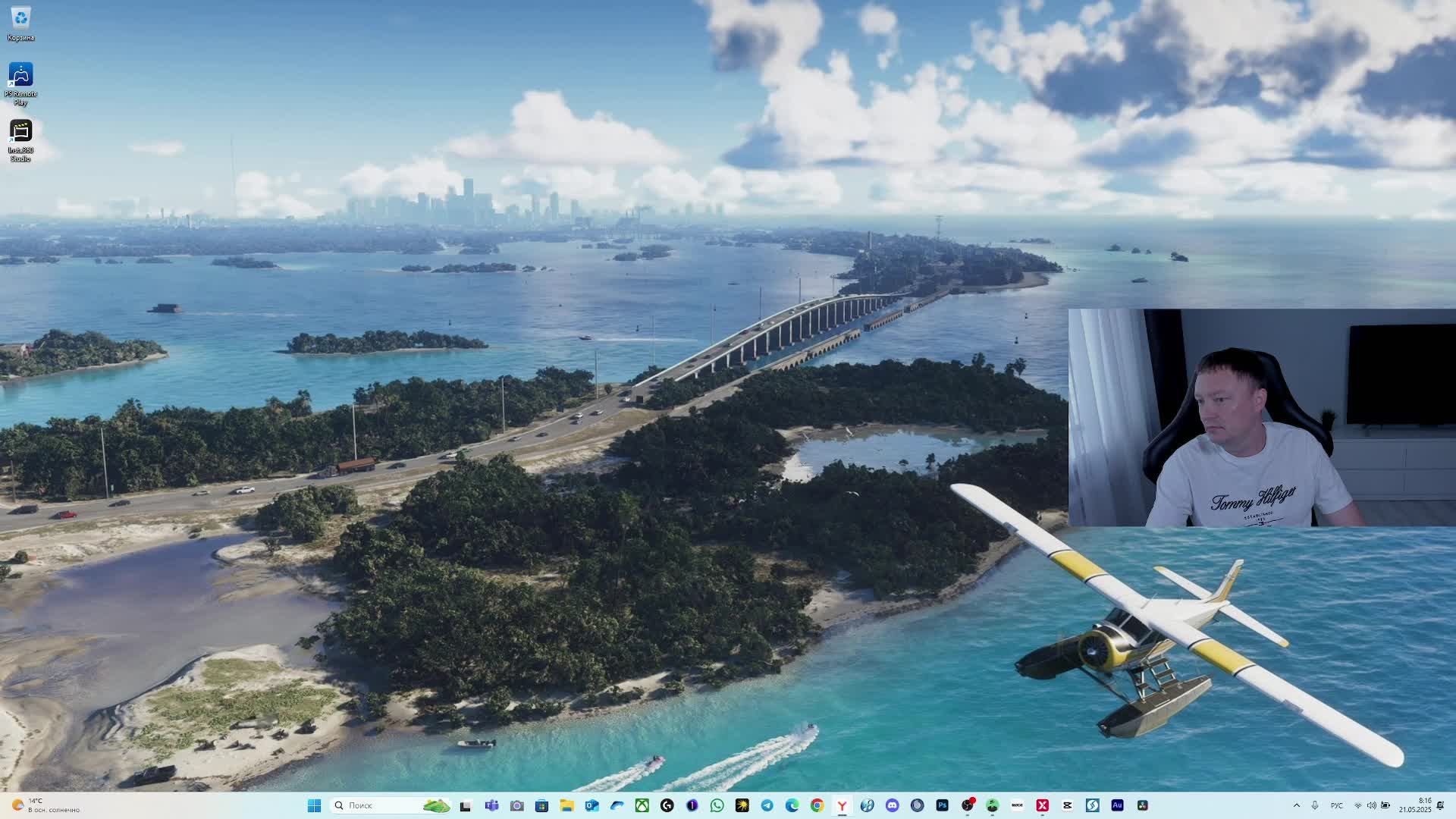Launch Google Chrome from the taskbar

coord(817,805)
